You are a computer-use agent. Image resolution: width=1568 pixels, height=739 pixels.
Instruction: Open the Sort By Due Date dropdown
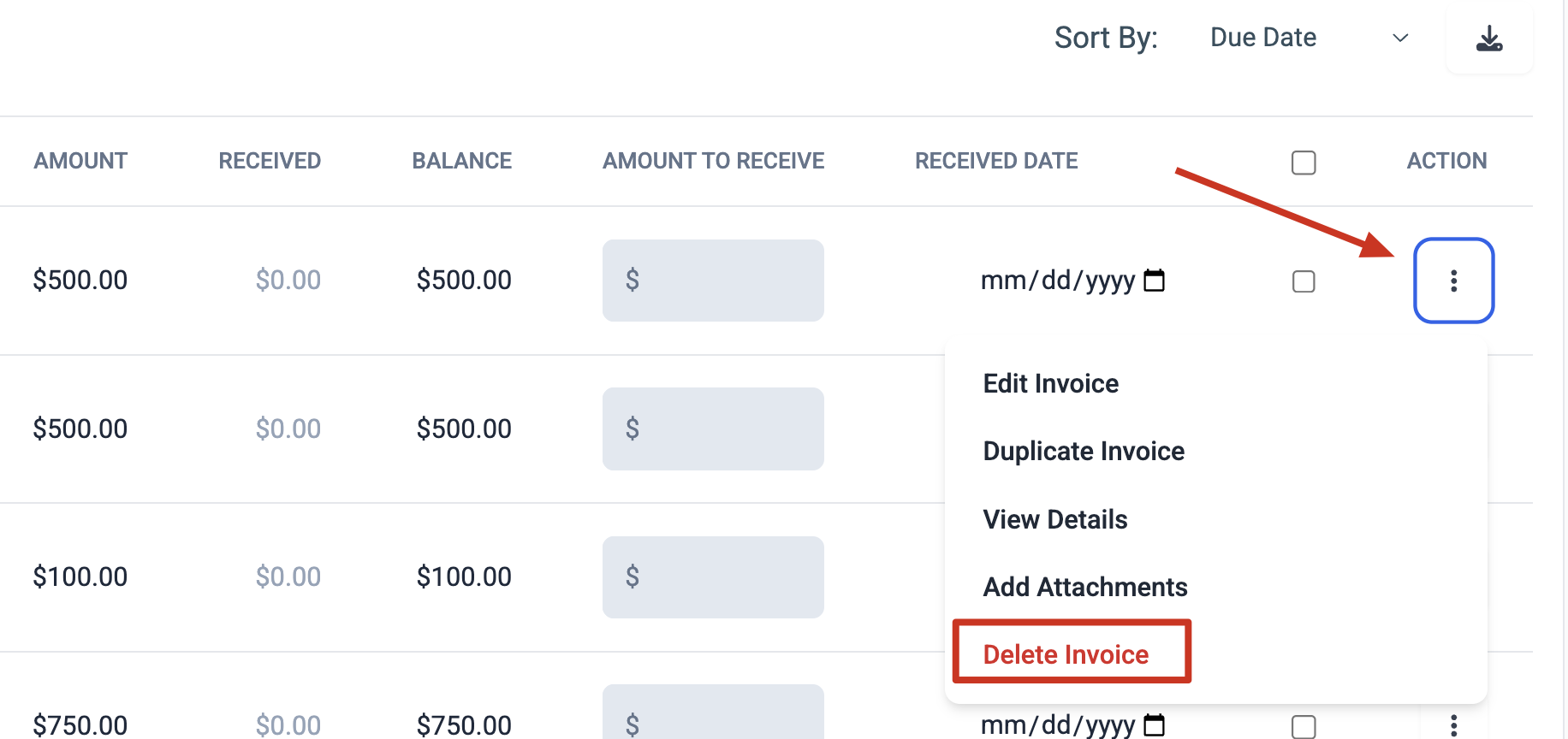pyautogui.click(x=1308, y=38)
